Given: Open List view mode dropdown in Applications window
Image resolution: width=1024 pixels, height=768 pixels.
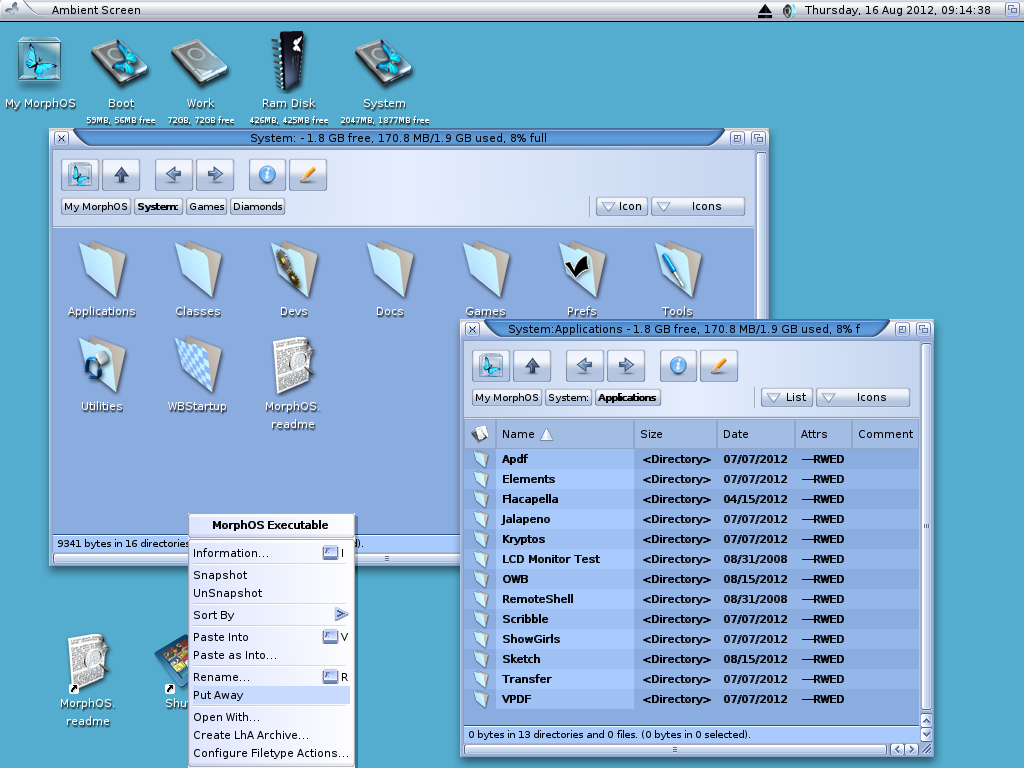Looking at the screenshot, I should 788,397.
